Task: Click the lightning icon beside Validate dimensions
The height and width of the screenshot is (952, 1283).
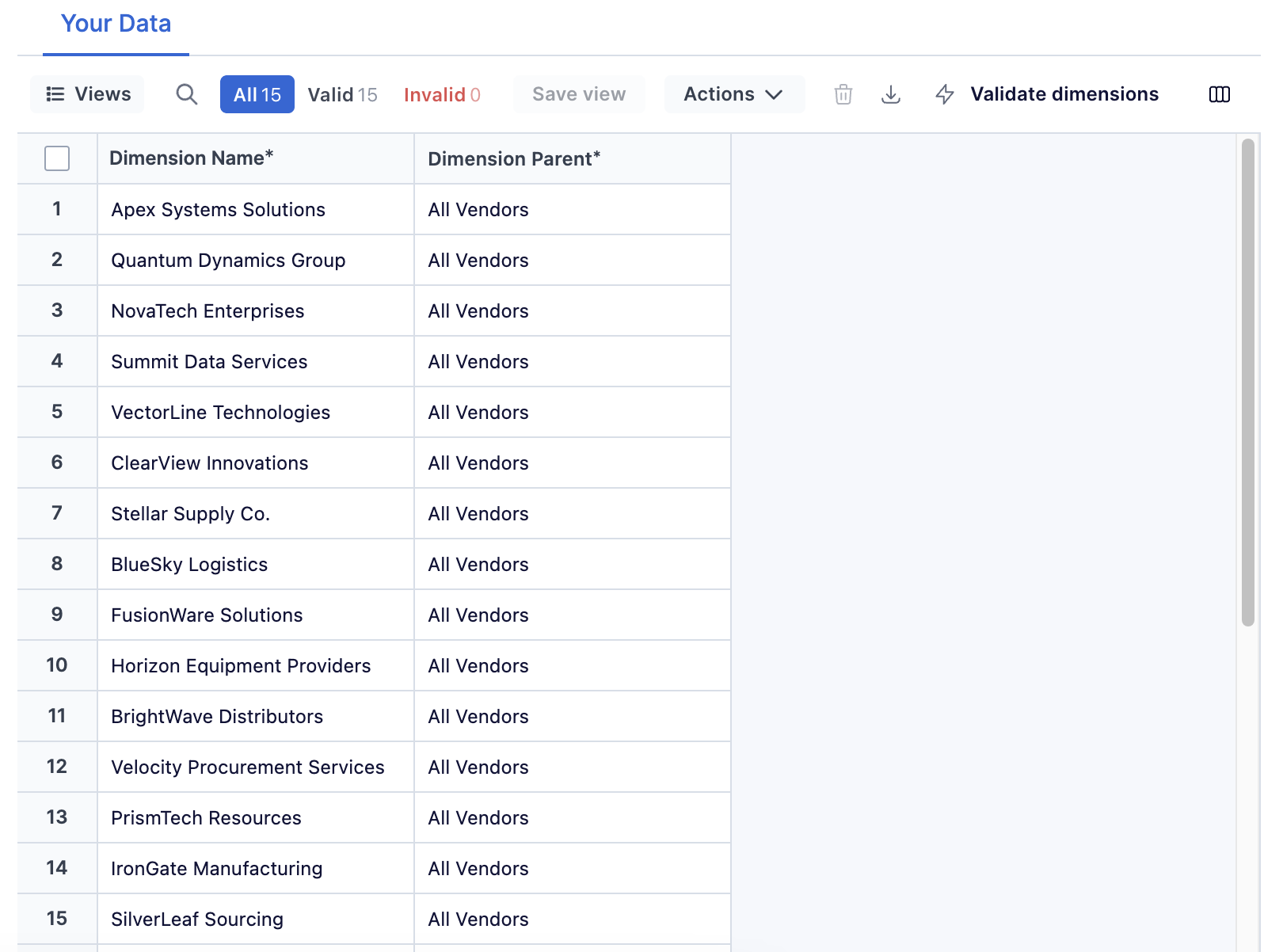Action: pyautogui.click(x=945, y=94)
